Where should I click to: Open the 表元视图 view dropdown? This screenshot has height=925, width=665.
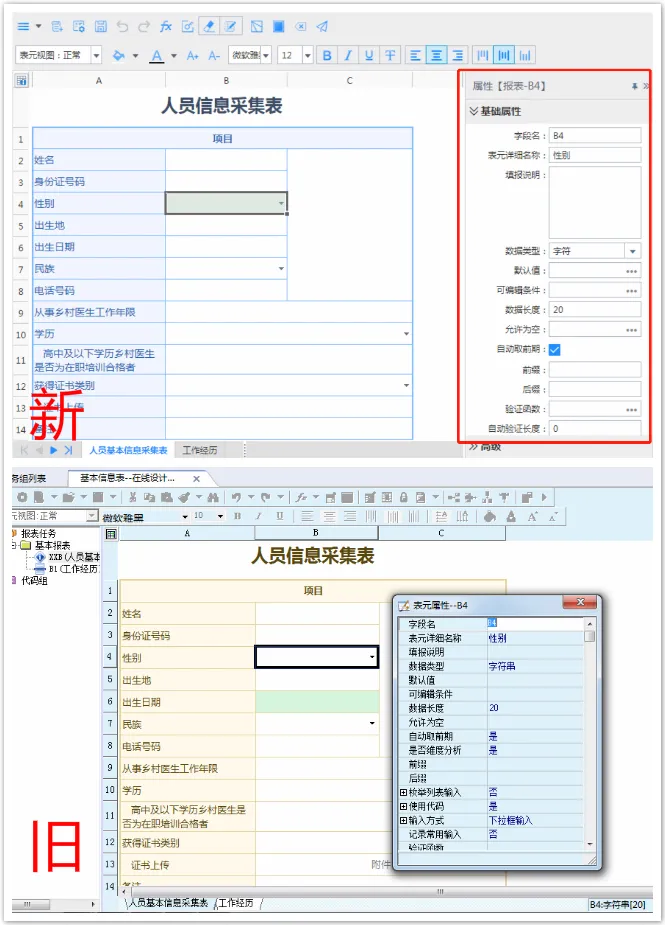click(95, 55)
